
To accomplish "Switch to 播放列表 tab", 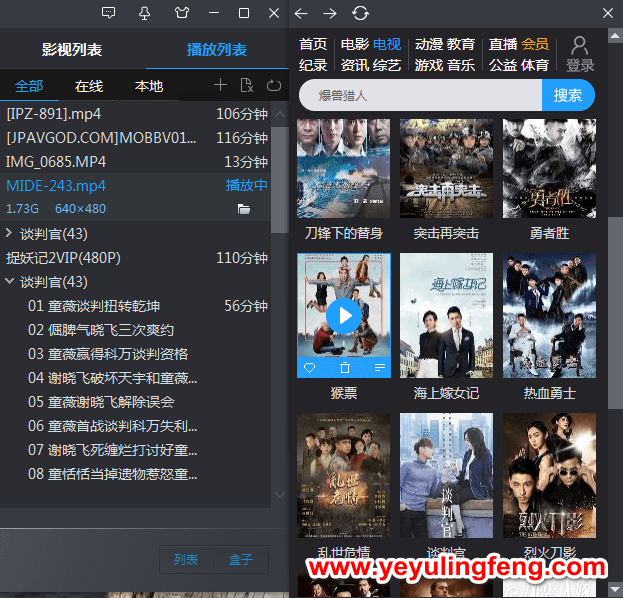I will (217, 50).
